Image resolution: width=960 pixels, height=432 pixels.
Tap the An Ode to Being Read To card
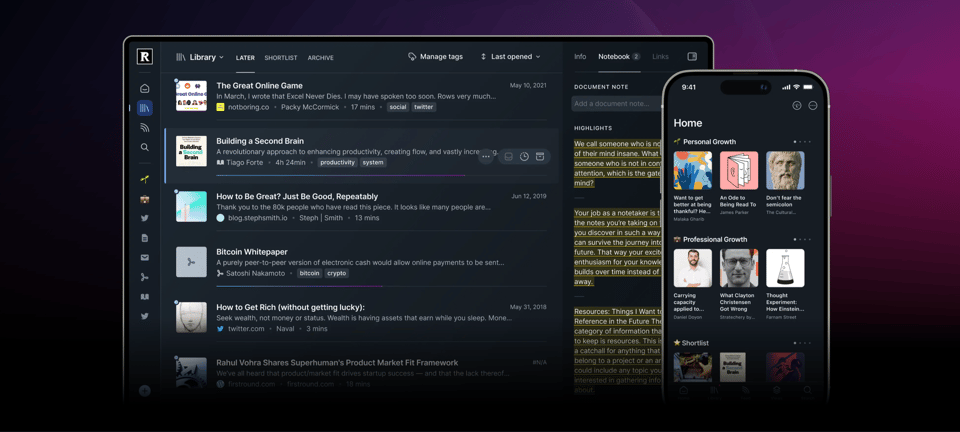pos(739,186)
